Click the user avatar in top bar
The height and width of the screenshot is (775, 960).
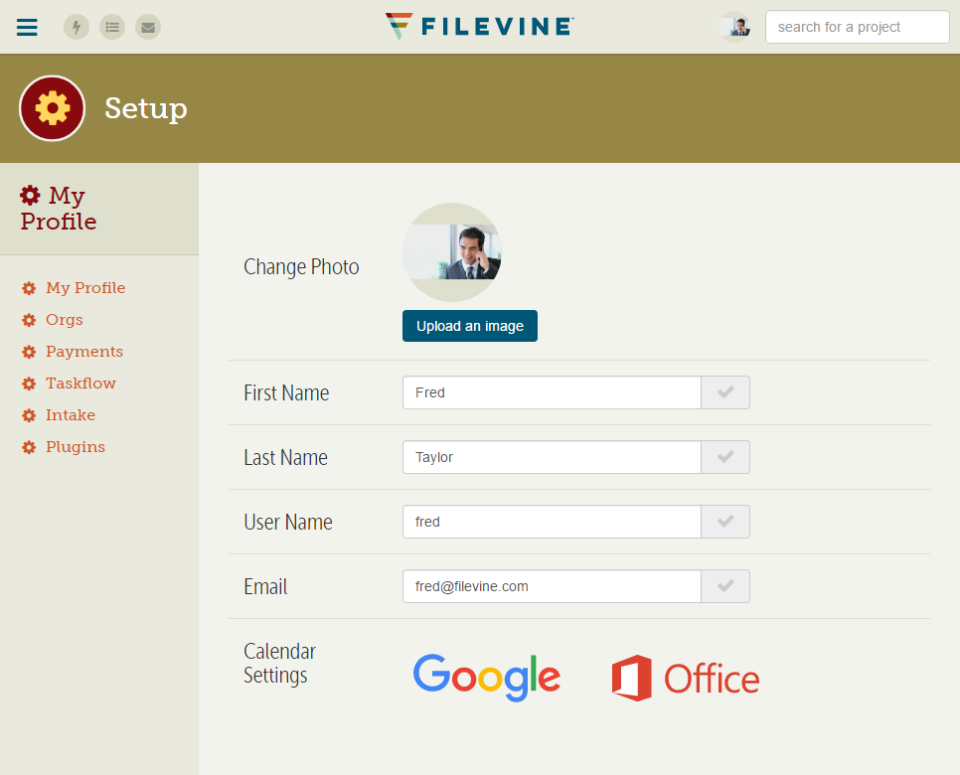pos(735,27)
